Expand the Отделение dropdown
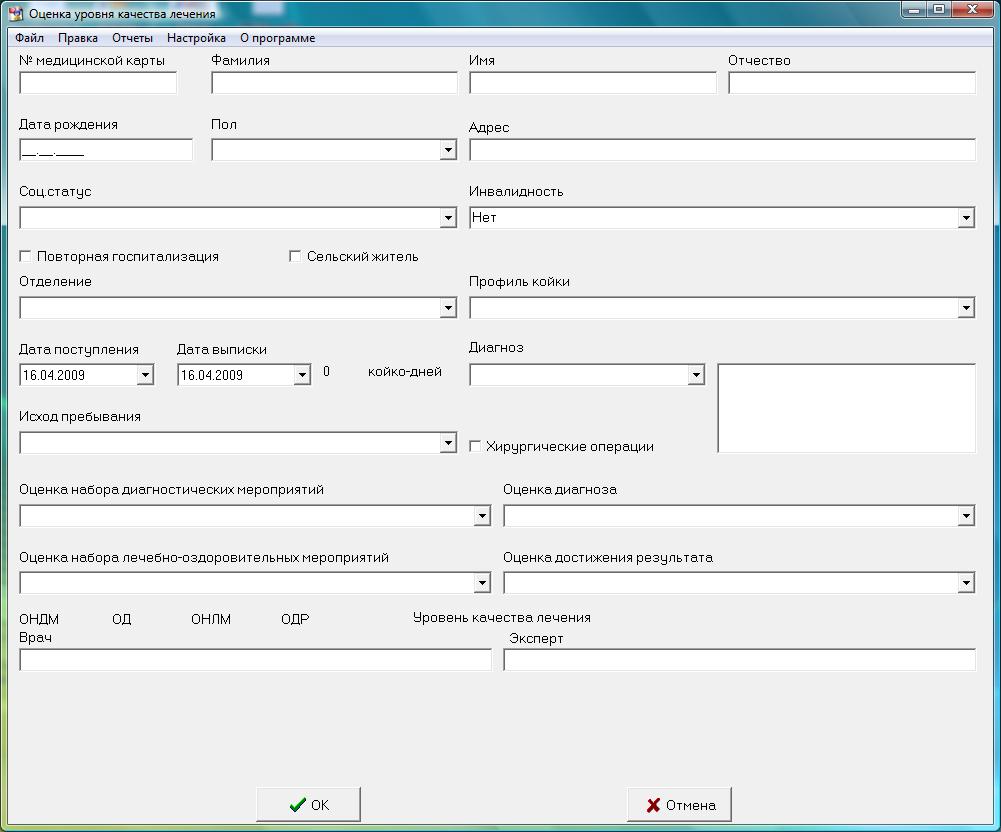Viewport: 1001px width, 832px height. click(x=448, y=308)
